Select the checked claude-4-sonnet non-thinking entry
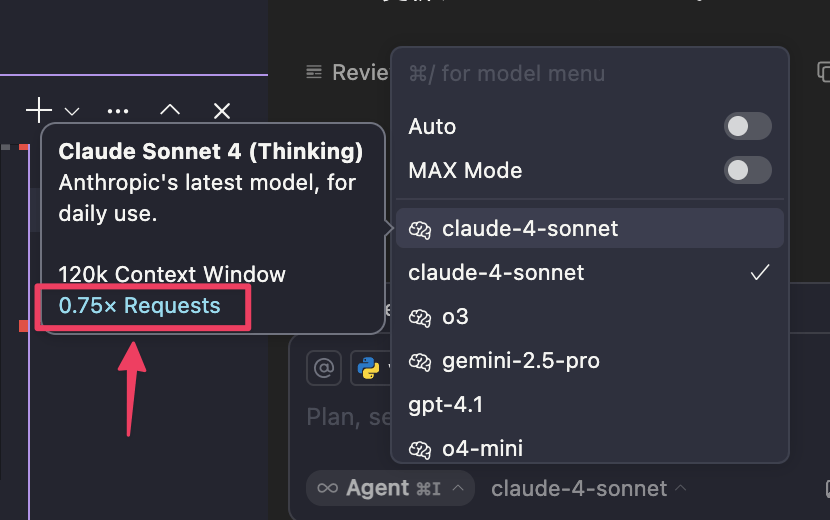830x520 pixels. [x=590, y=272]
